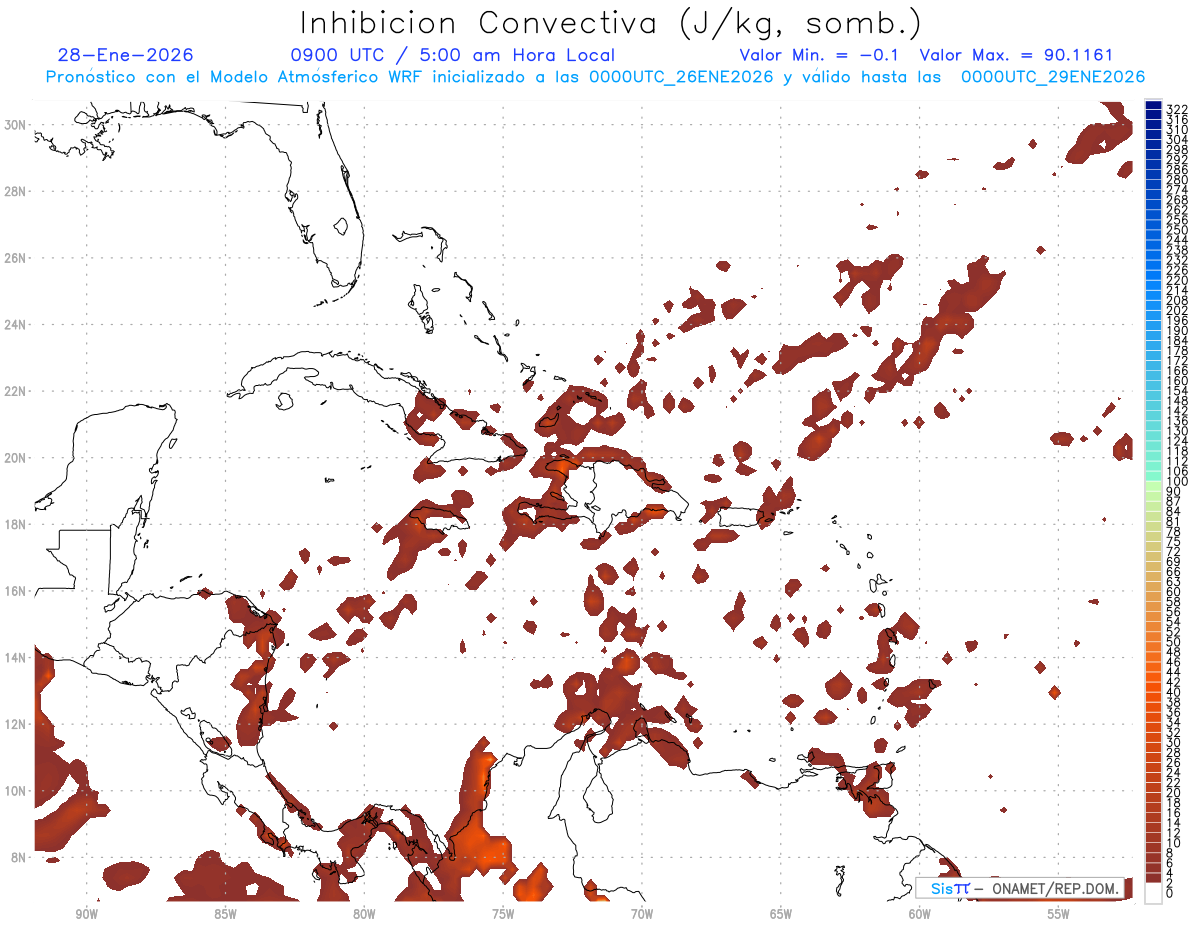This screenshot has height=927, width=1200.
Task: Click the "Valor Max. = 90.1161" text
Action: click(x=1016, y=55)
